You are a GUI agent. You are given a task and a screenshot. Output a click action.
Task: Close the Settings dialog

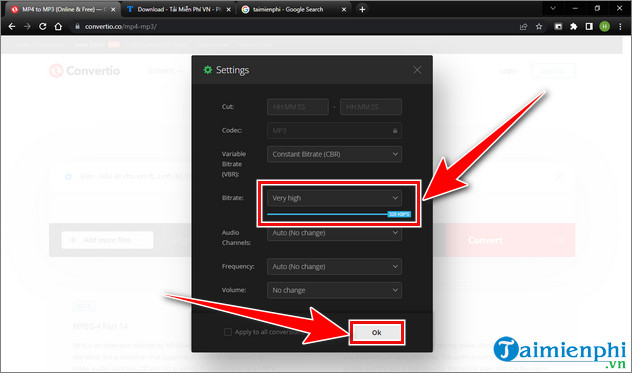tap(417, 70)
